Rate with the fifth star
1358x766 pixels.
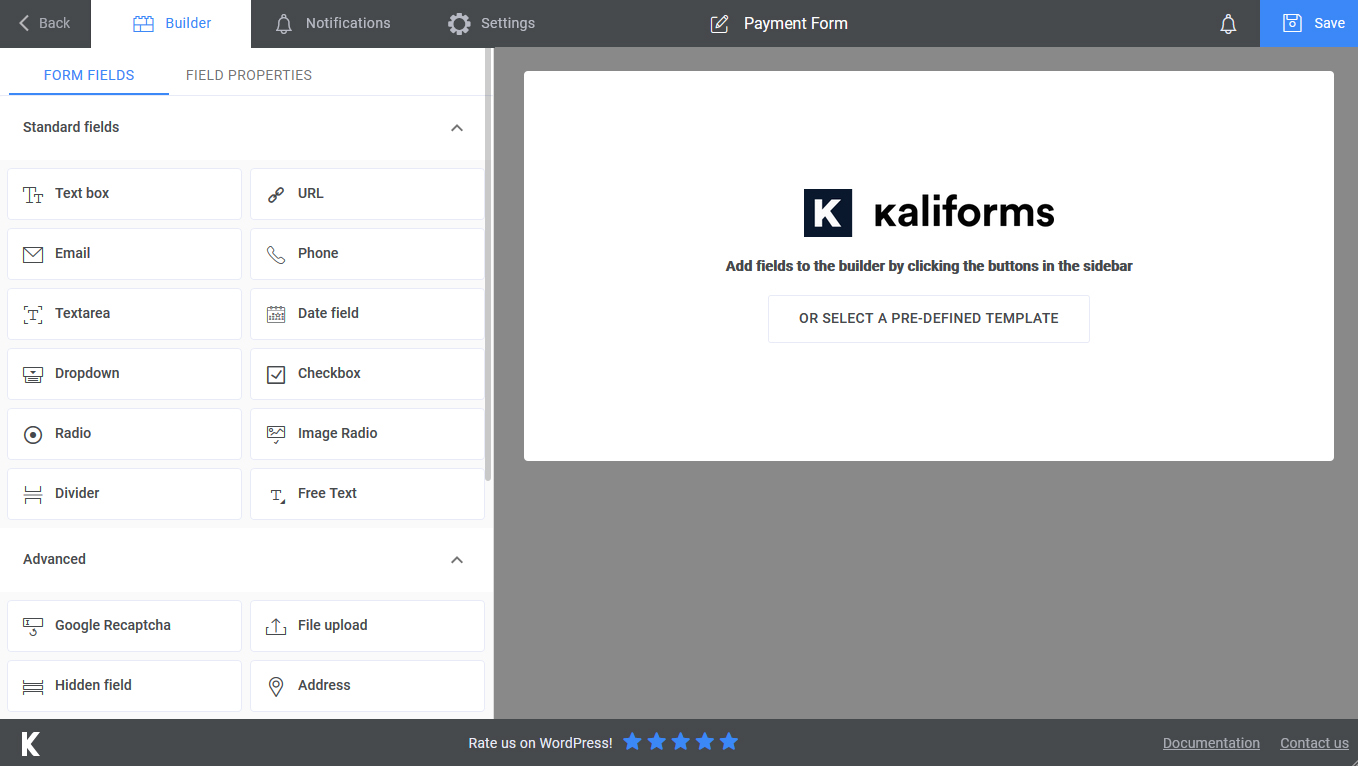729,741
